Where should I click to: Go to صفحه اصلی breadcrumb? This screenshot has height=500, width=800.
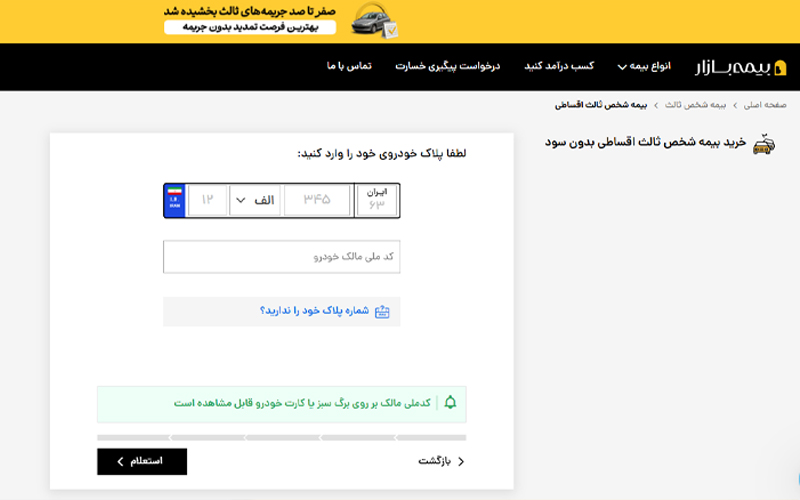click(765, 105)
